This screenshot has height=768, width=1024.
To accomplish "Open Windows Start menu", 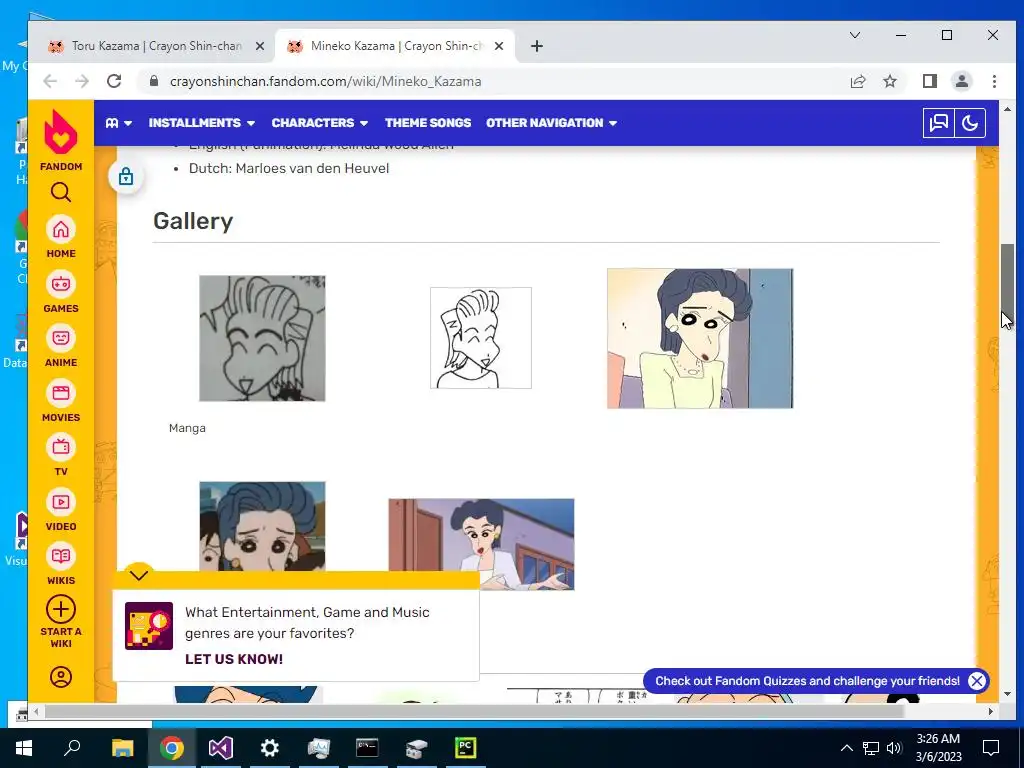I will click(x=24, y=748).
